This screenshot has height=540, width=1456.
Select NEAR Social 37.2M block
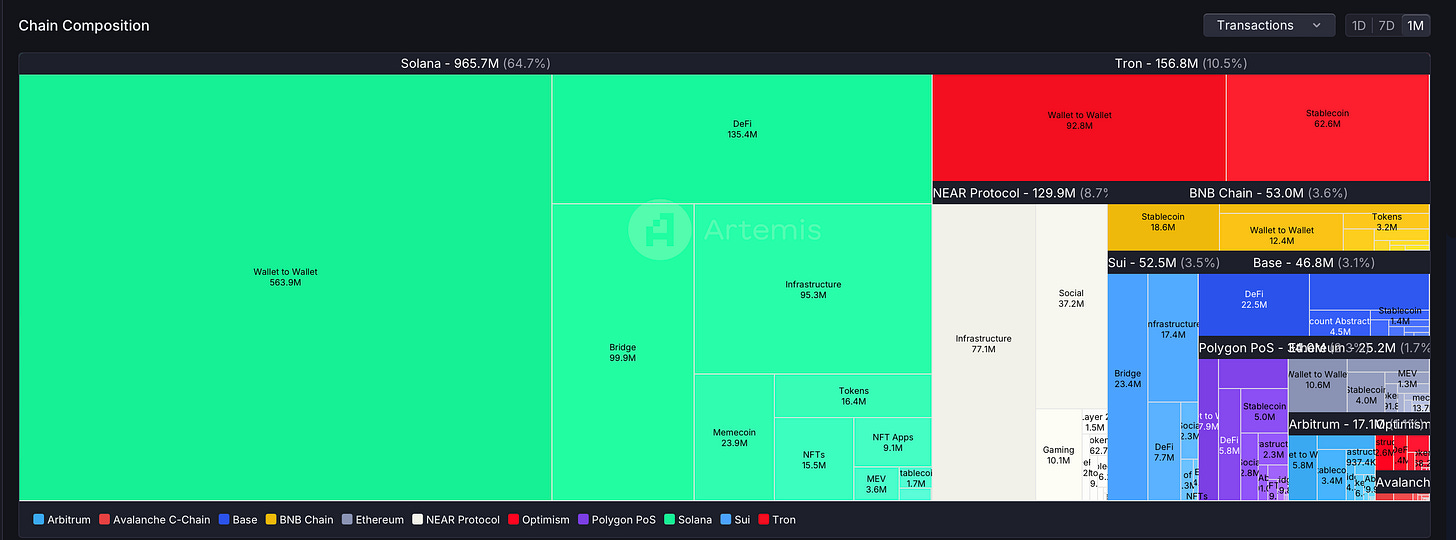click(1071, 306)
